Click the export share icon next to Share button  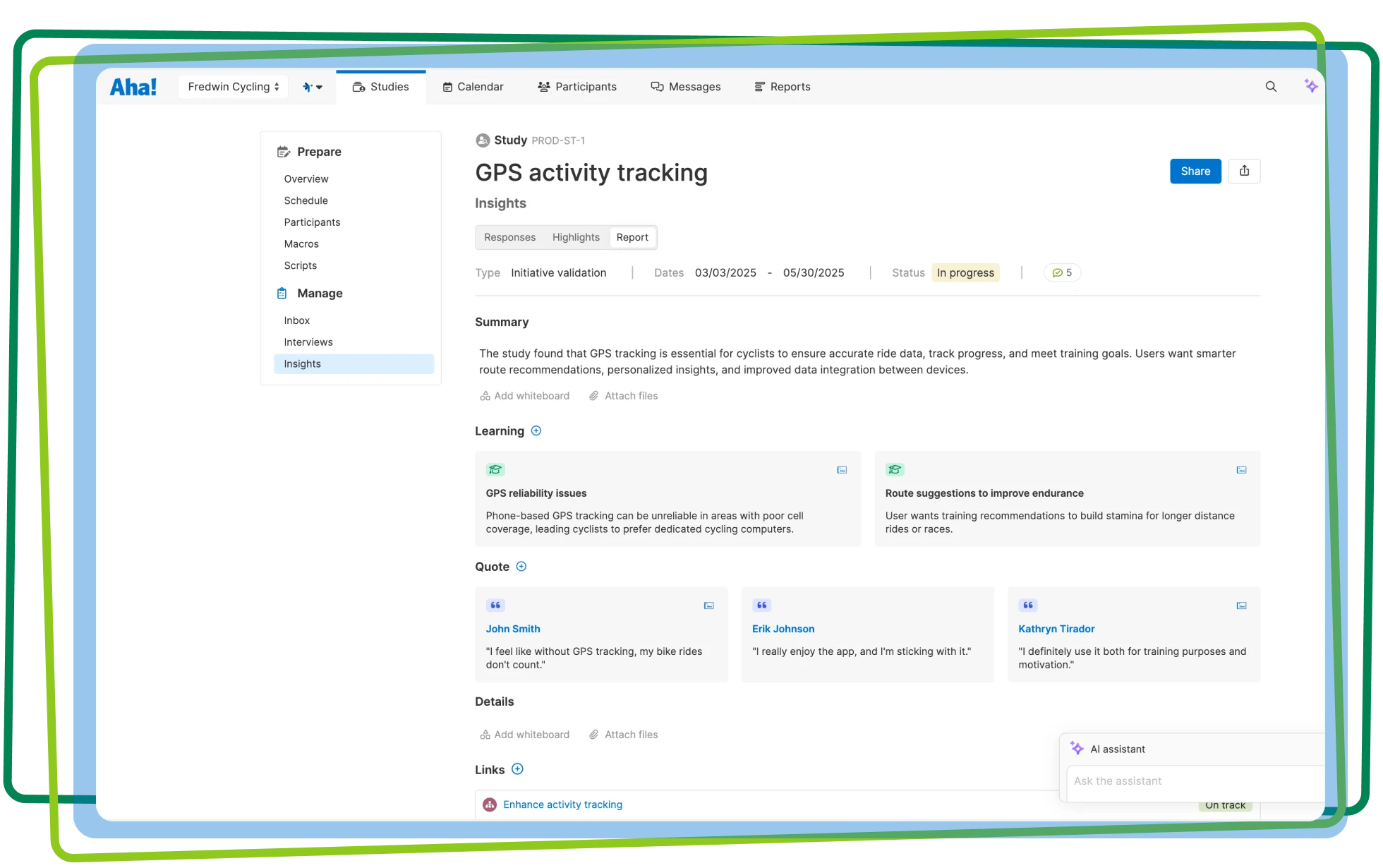pos(1245,171)
